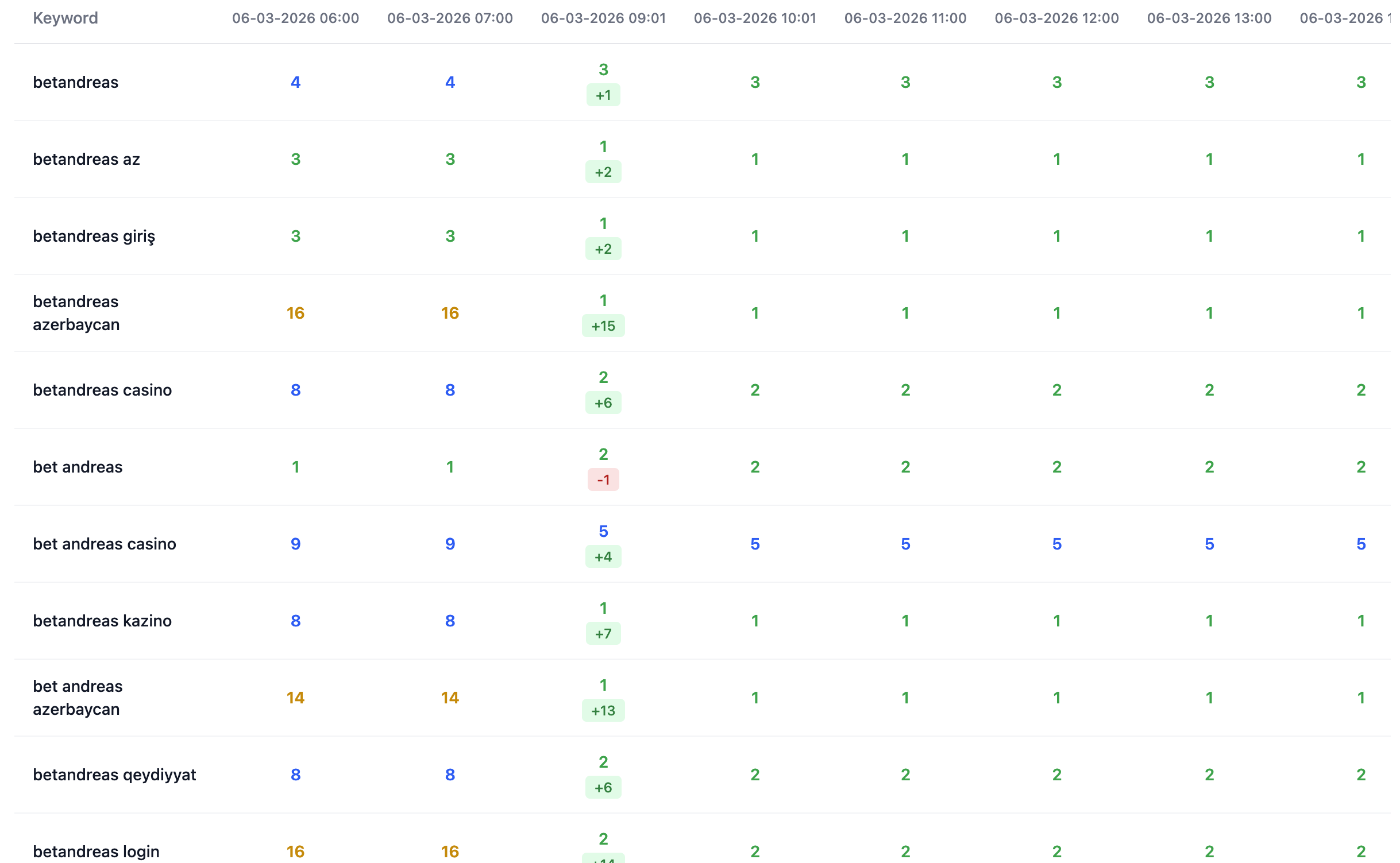Viewport: 1400px width, 863px height.
Task: Click betandreas kazino position 1 at 10:01
Action: pos(755,621)
